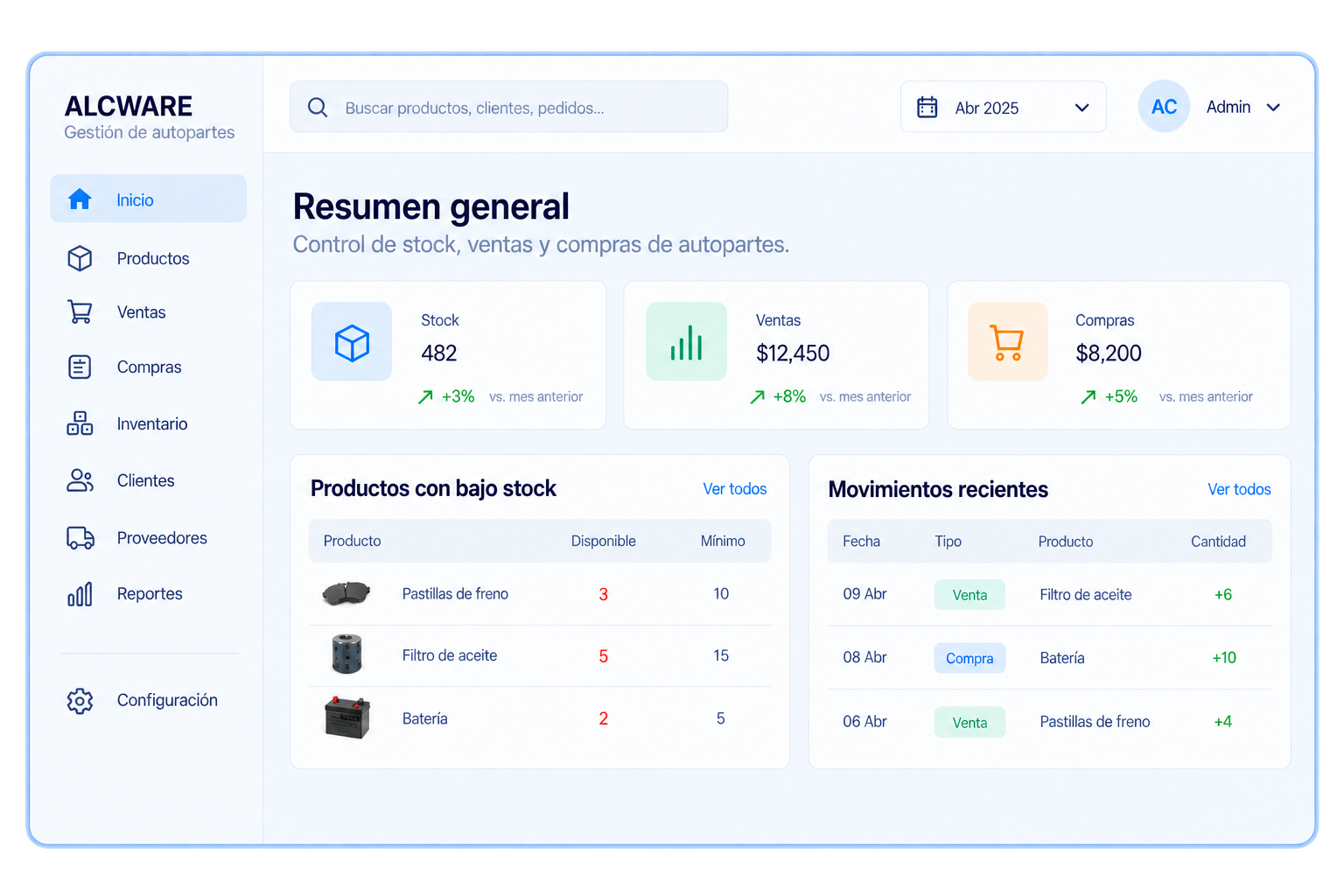The height and width of the screenshot is (896, 1344).
Task: View all low-stock products via Ver todos
Action: click(735, 489)
